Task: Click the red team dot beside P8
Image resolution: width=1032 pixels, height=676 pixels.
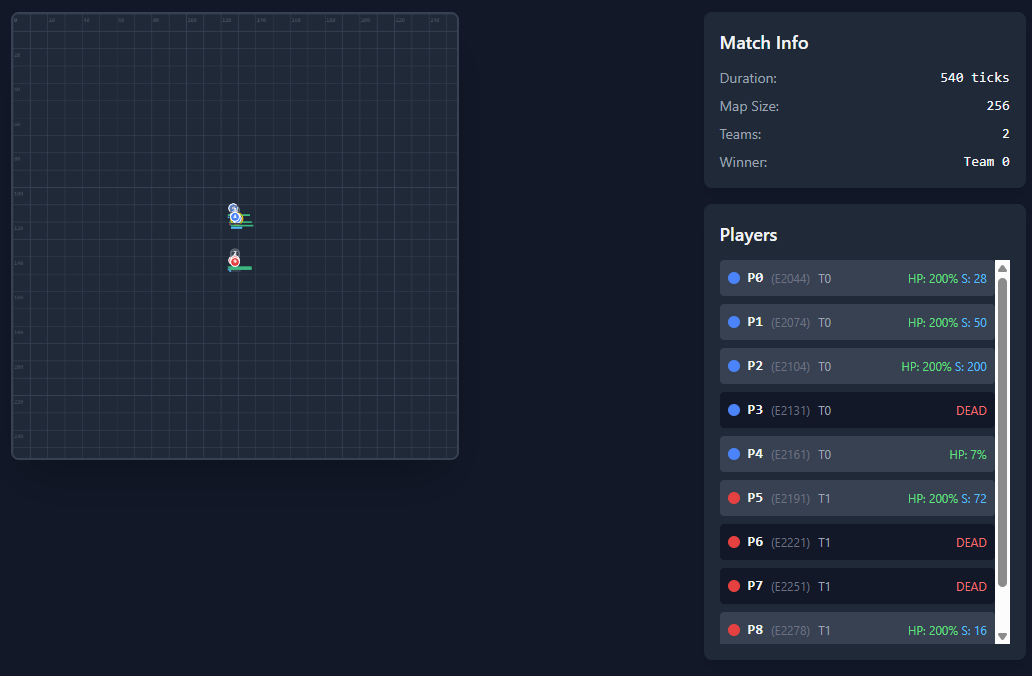Action: coord(734,630)
